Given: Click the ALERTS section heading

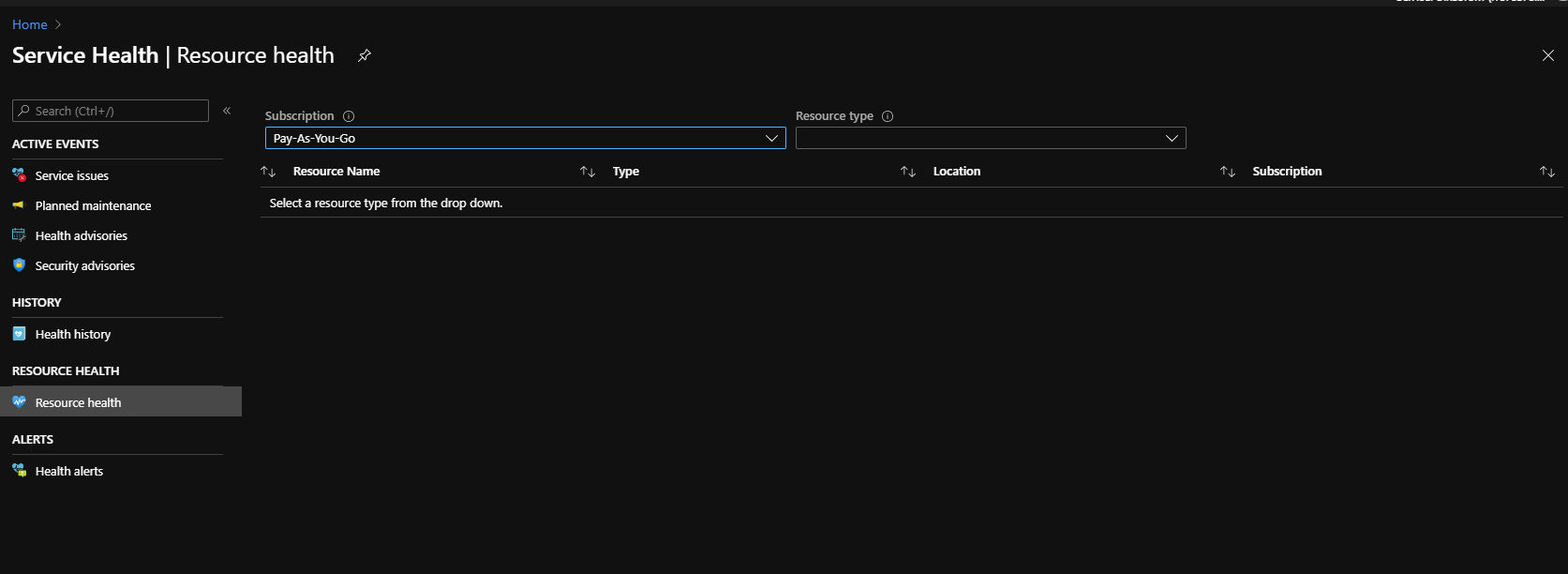Looking at the screenshot, I should tap(33, 439).
